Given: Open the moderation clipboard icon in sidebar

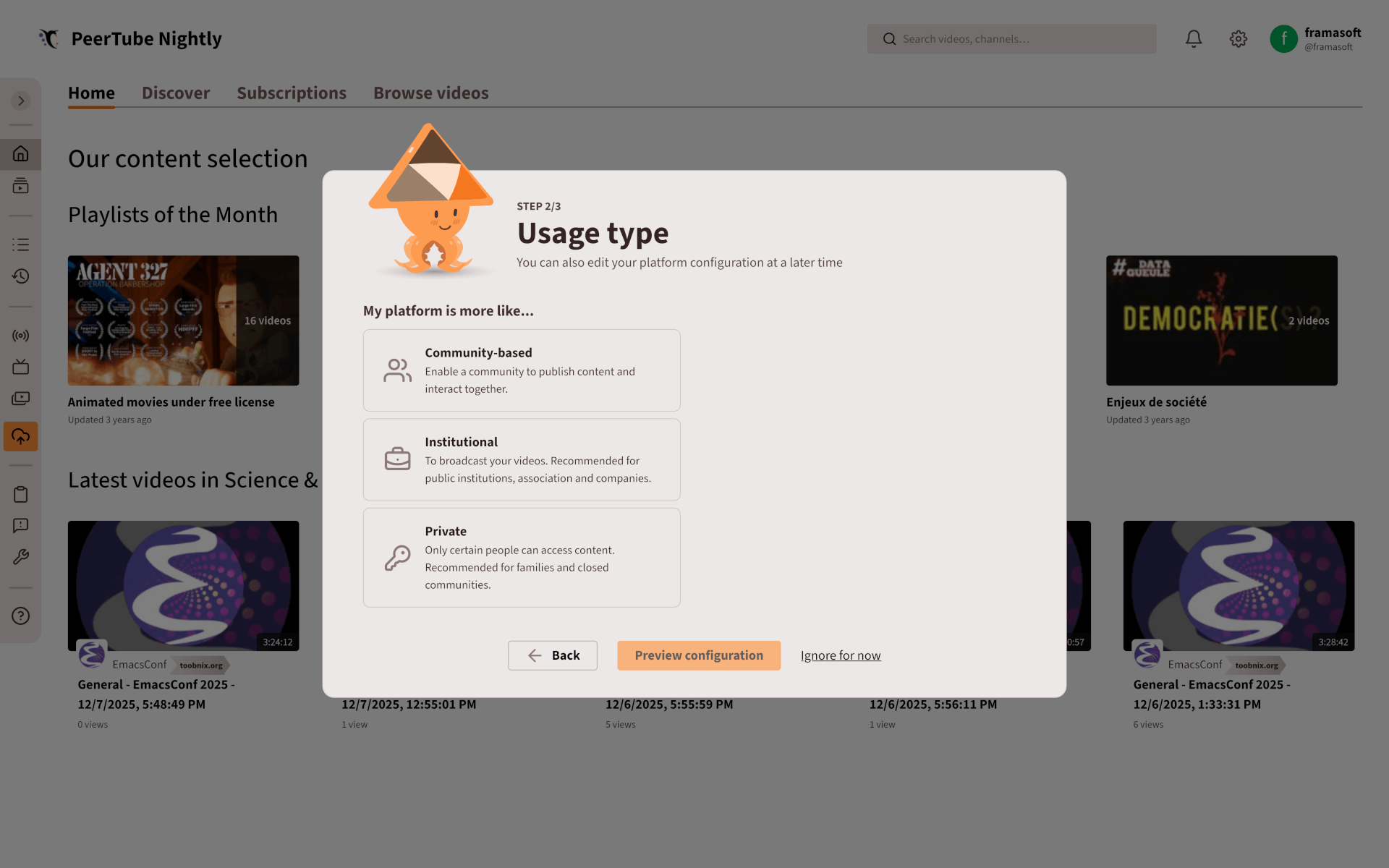Looking at the screenshot, I should tap(20, 494).
